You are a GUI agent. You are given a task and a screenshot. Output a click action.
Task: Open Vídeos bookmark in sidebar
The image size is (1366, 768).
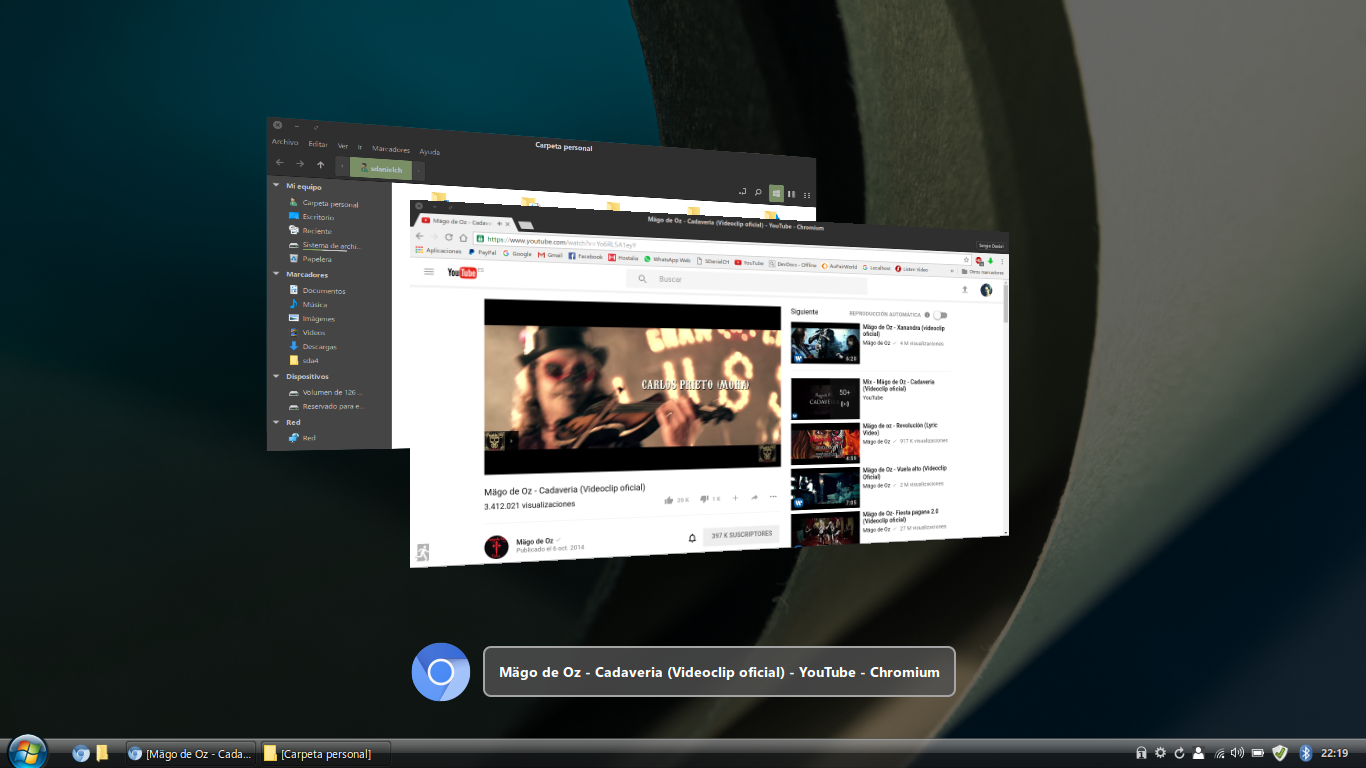(307, 332)
